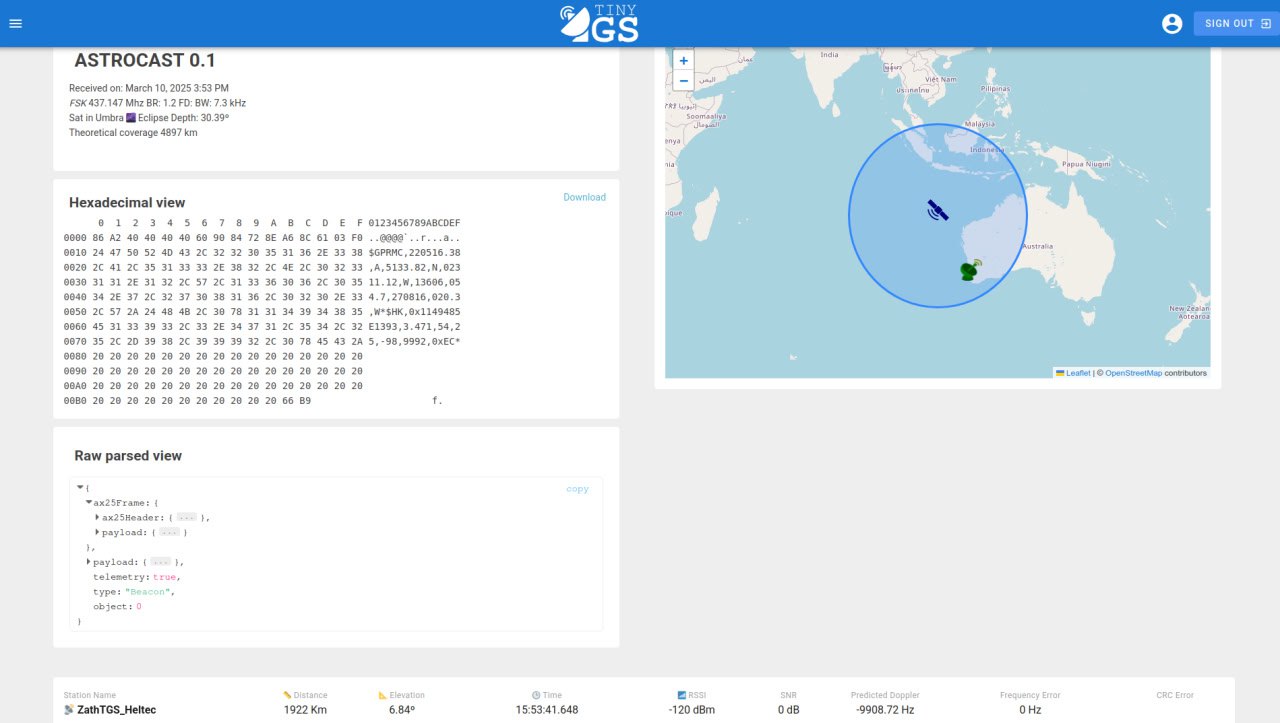Open the user account profile icon
This screenshot has width=1280, height=723.
point(1172,23)
